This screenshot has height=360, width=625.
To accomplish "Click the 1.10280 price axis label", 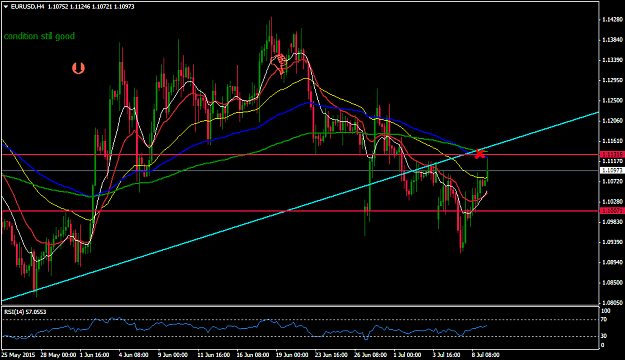I will (613, 201).
